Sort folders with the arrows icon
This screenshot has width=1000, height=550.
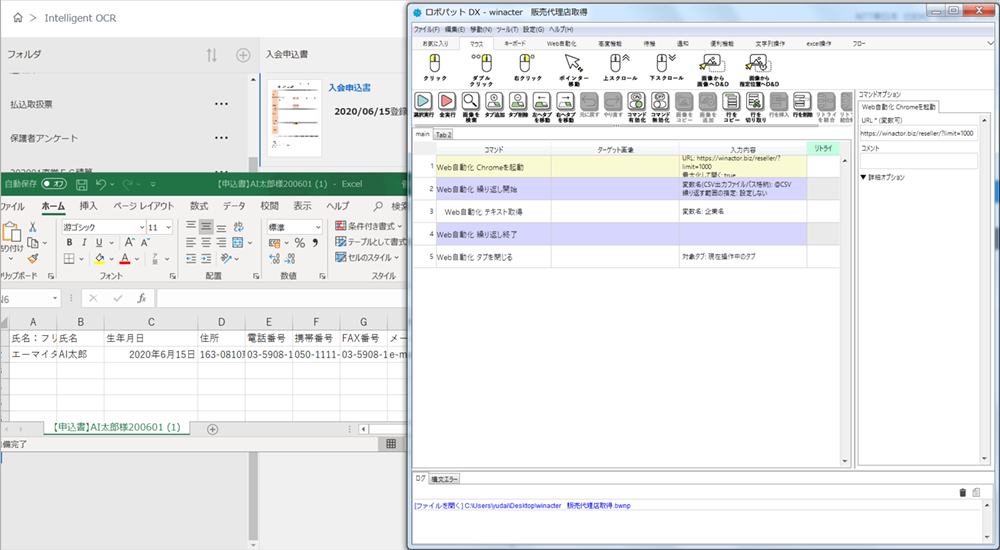pos(212,56)
